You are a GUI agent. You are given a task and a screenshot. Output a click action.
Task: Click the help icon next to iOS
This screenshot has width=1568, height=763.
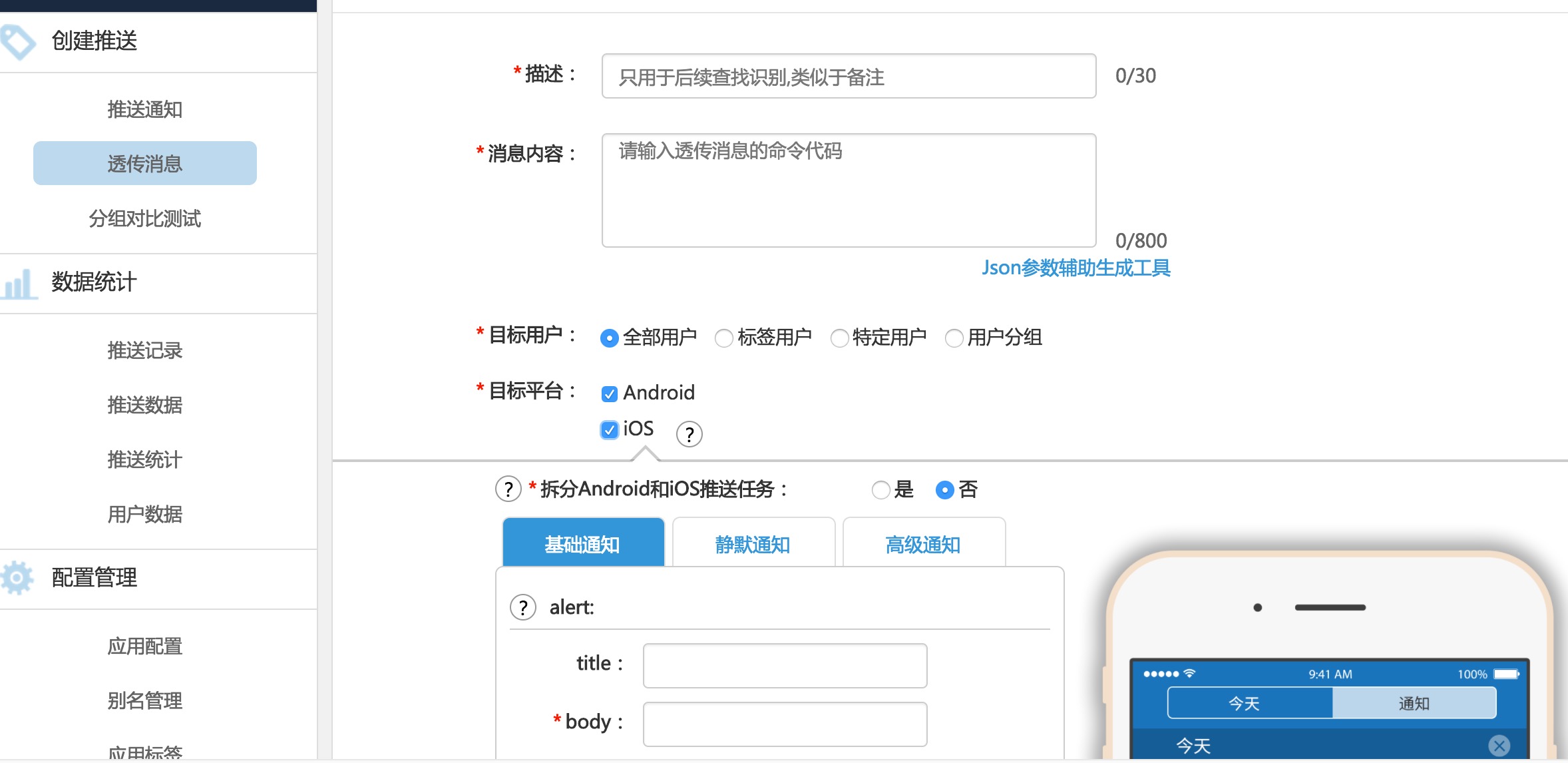(689, 434)
